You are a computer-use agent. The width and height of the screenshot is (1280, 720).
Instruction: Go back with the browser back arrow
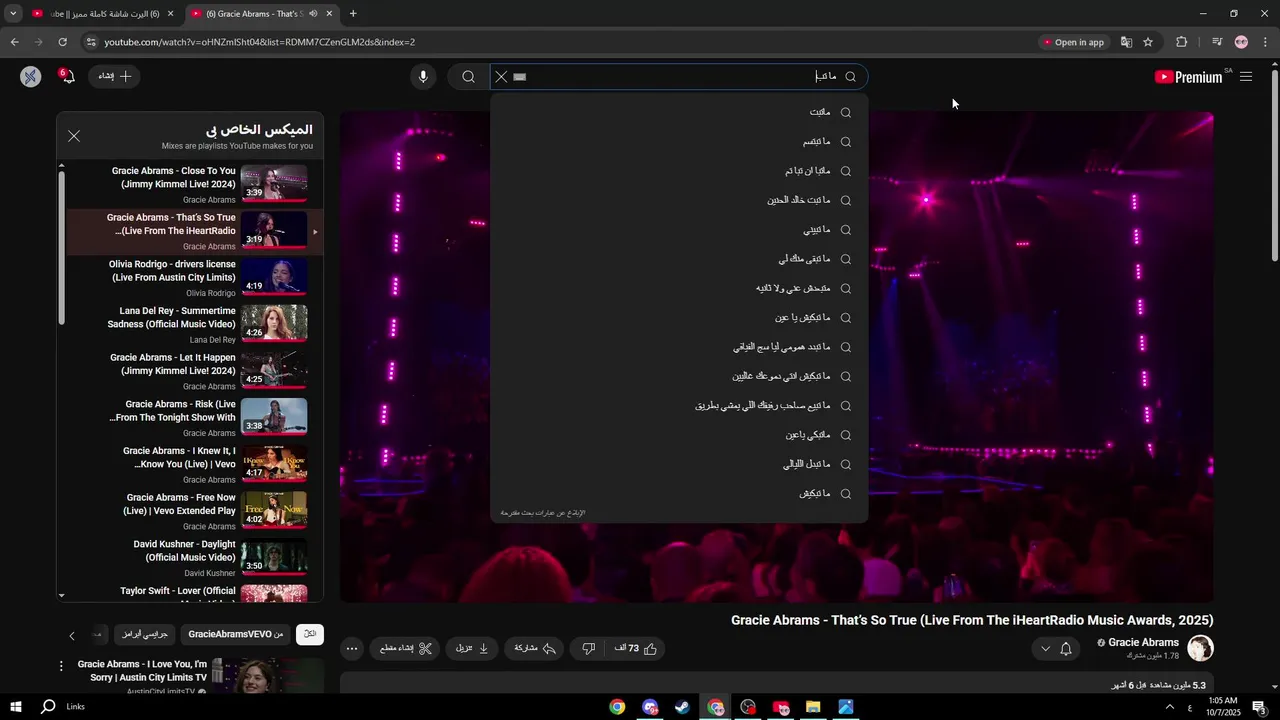click(14, 42)
